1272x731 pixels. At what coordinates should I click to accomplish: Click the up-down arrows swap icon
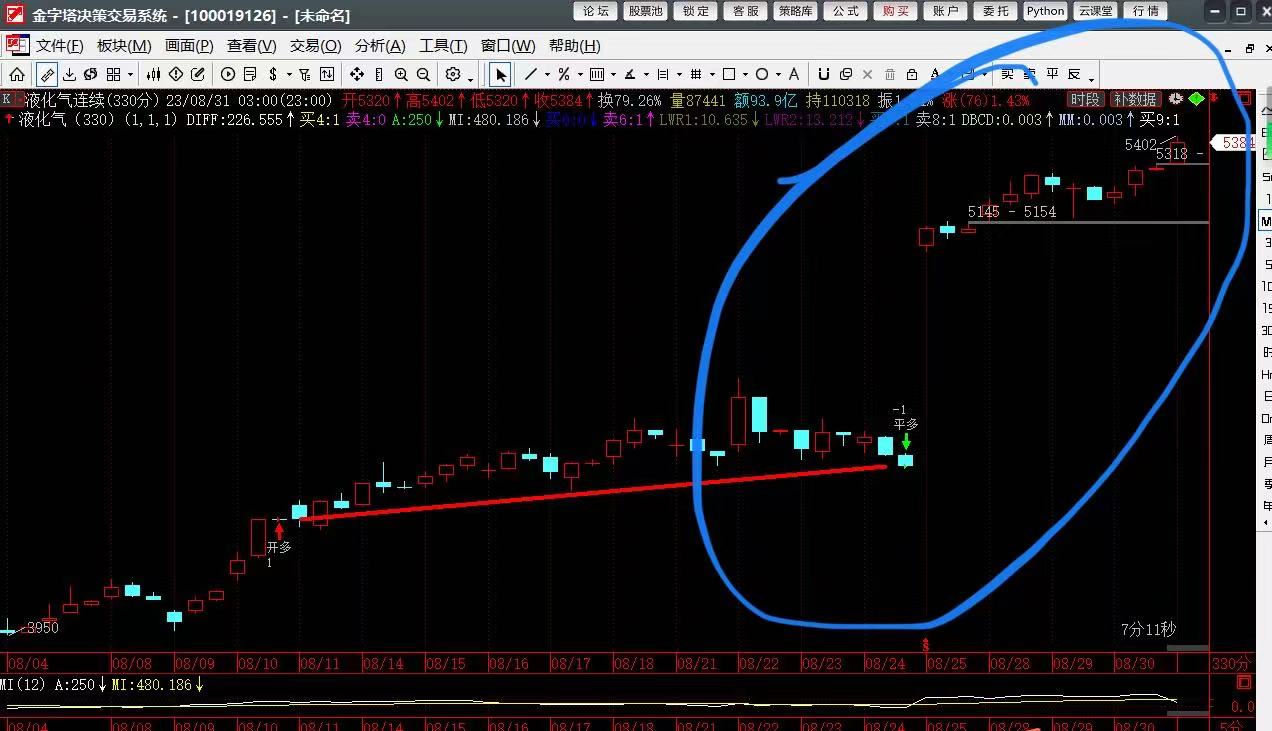click(326, 74)
